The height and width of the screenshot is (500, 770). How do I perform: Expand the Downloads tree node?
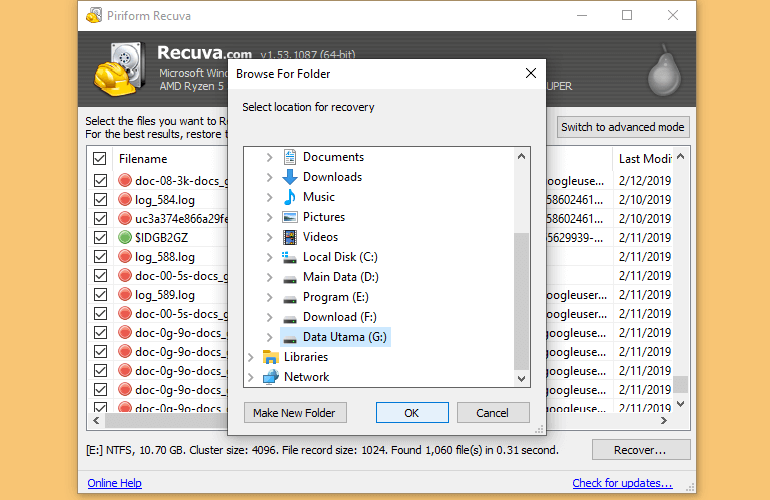pyautogui.click(x=269, y=177)
